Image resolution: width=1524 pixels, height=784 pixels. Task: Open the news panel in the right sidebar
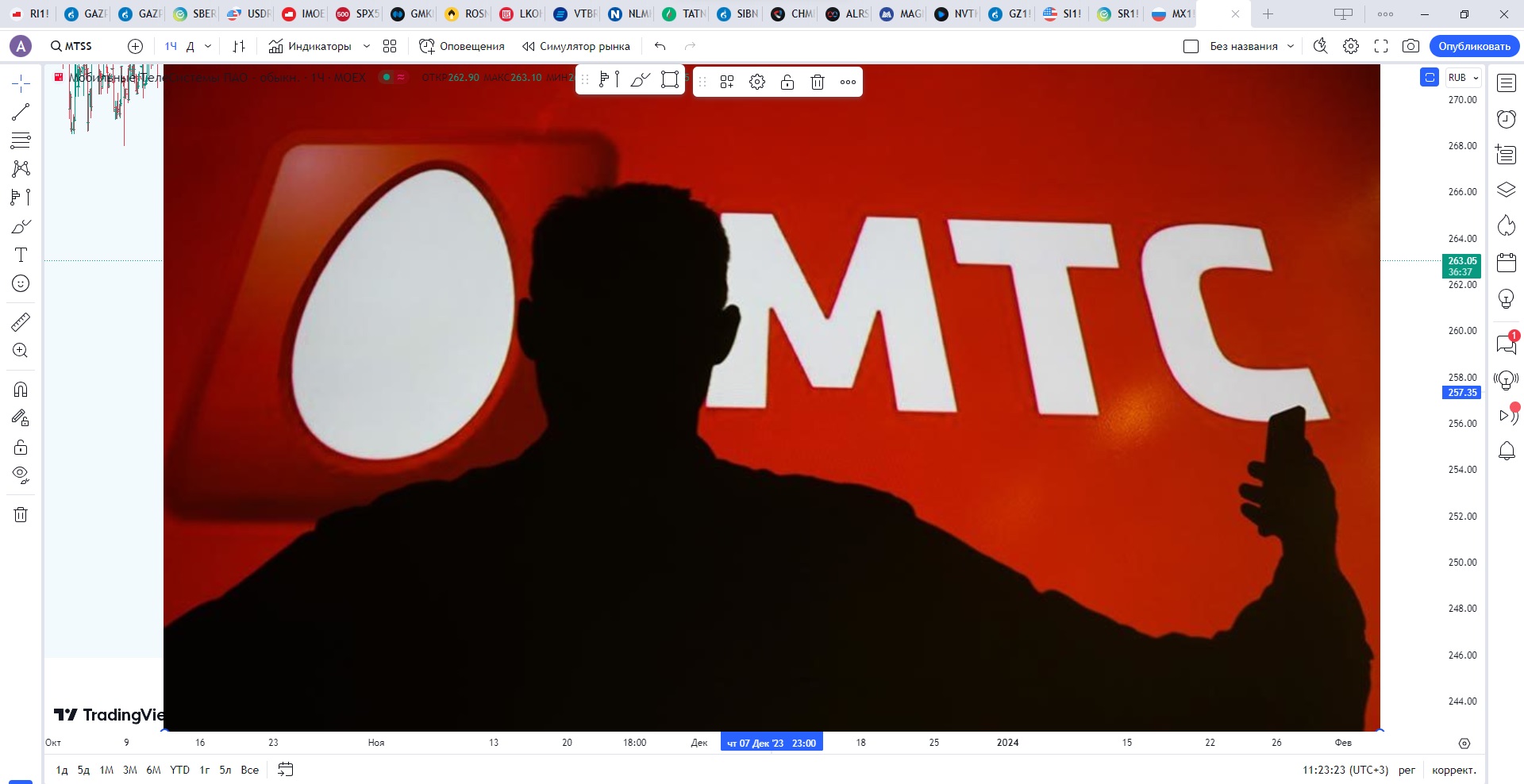tap(1507, 154)
